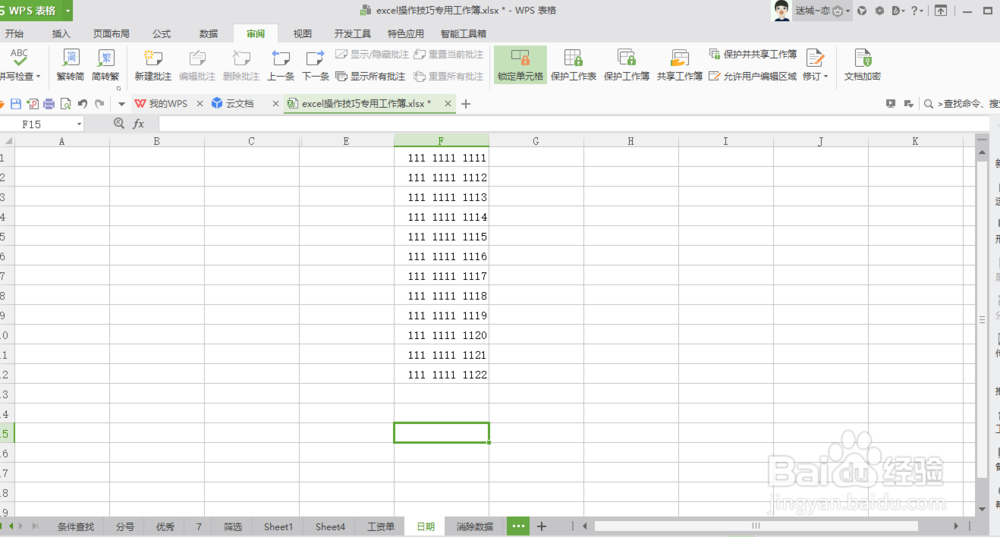
Task: Open the WPS 表格 application menu arrow
Action: pos(67,11)
